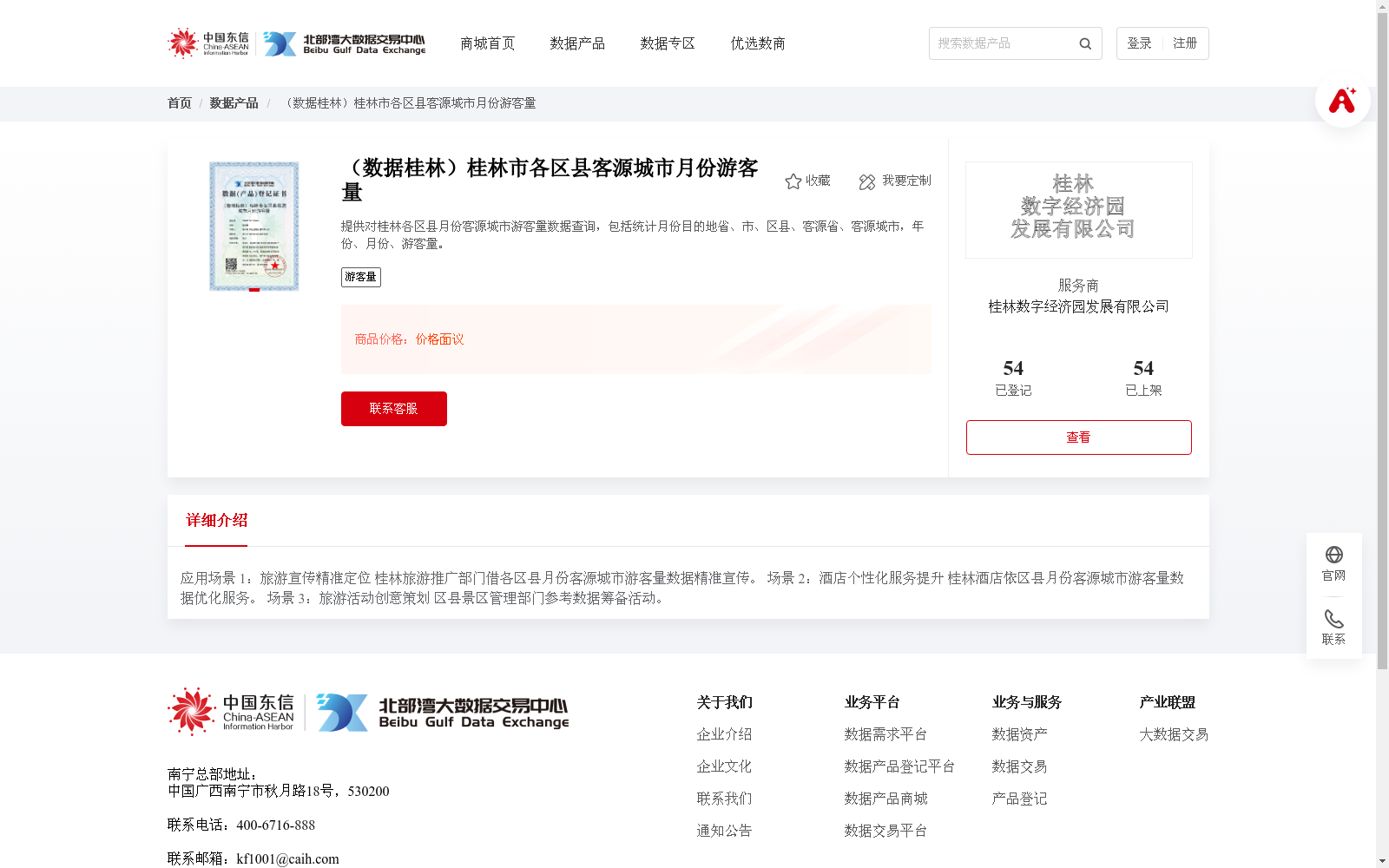The height and width of the screenshot is (868, 1389).
Task: Open the red AI assistant floating icon
Action: [1342, 100]
